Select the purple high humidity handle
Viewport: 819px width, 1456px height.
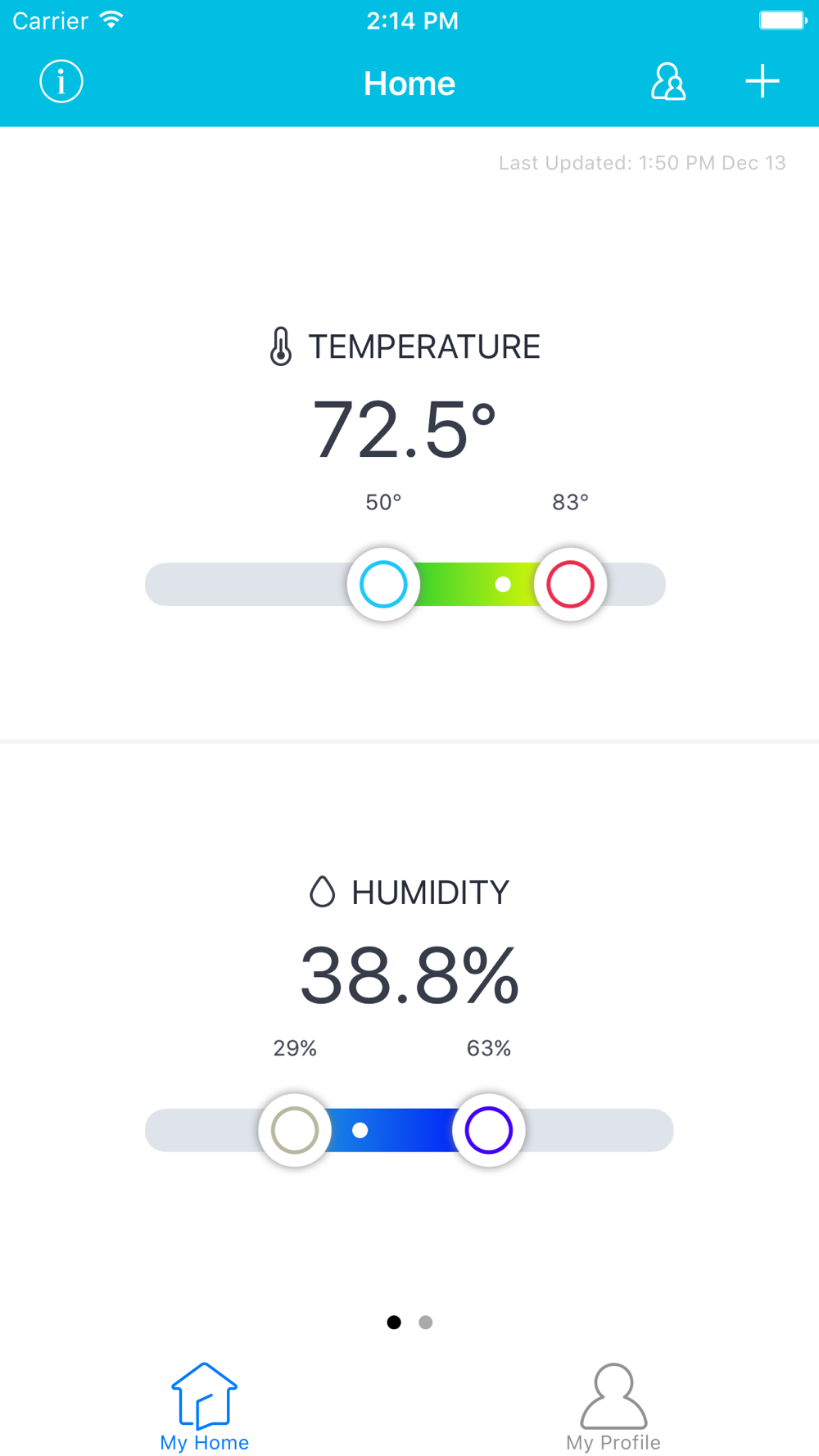point(489,1130)
